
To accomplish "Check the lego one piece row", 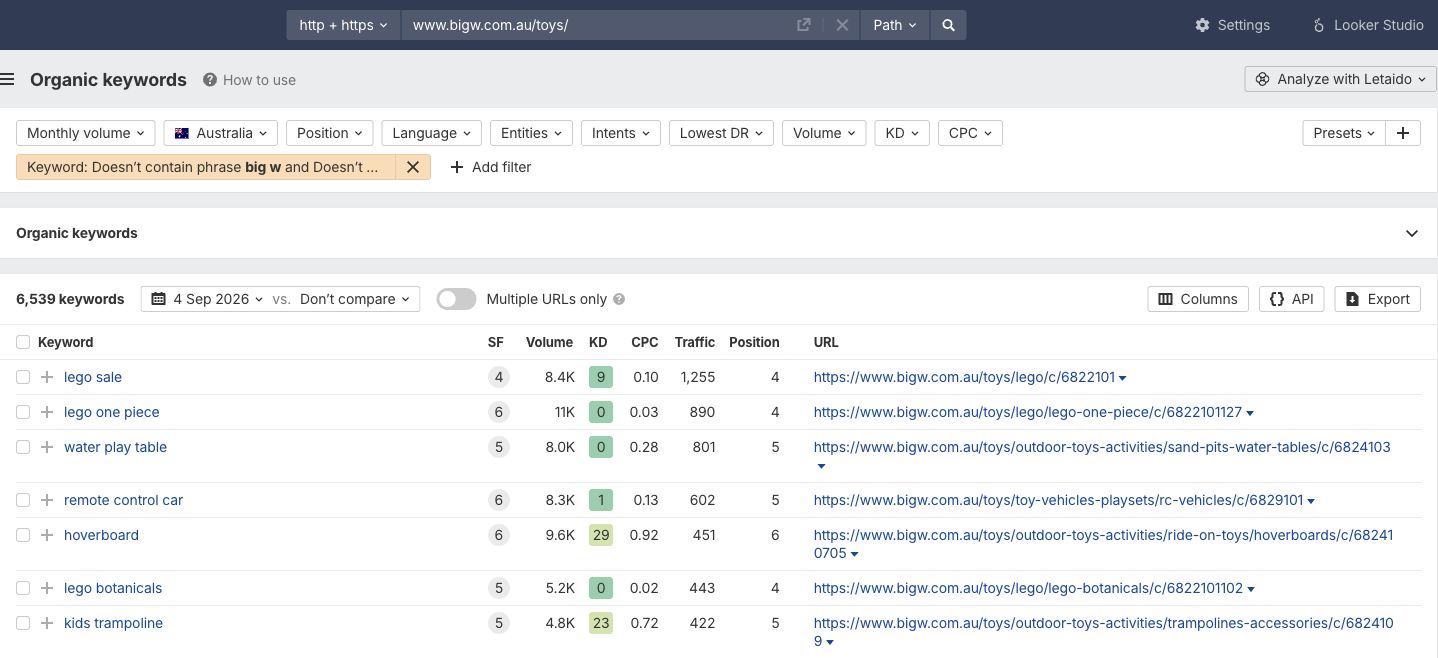I will click(23, 412).
